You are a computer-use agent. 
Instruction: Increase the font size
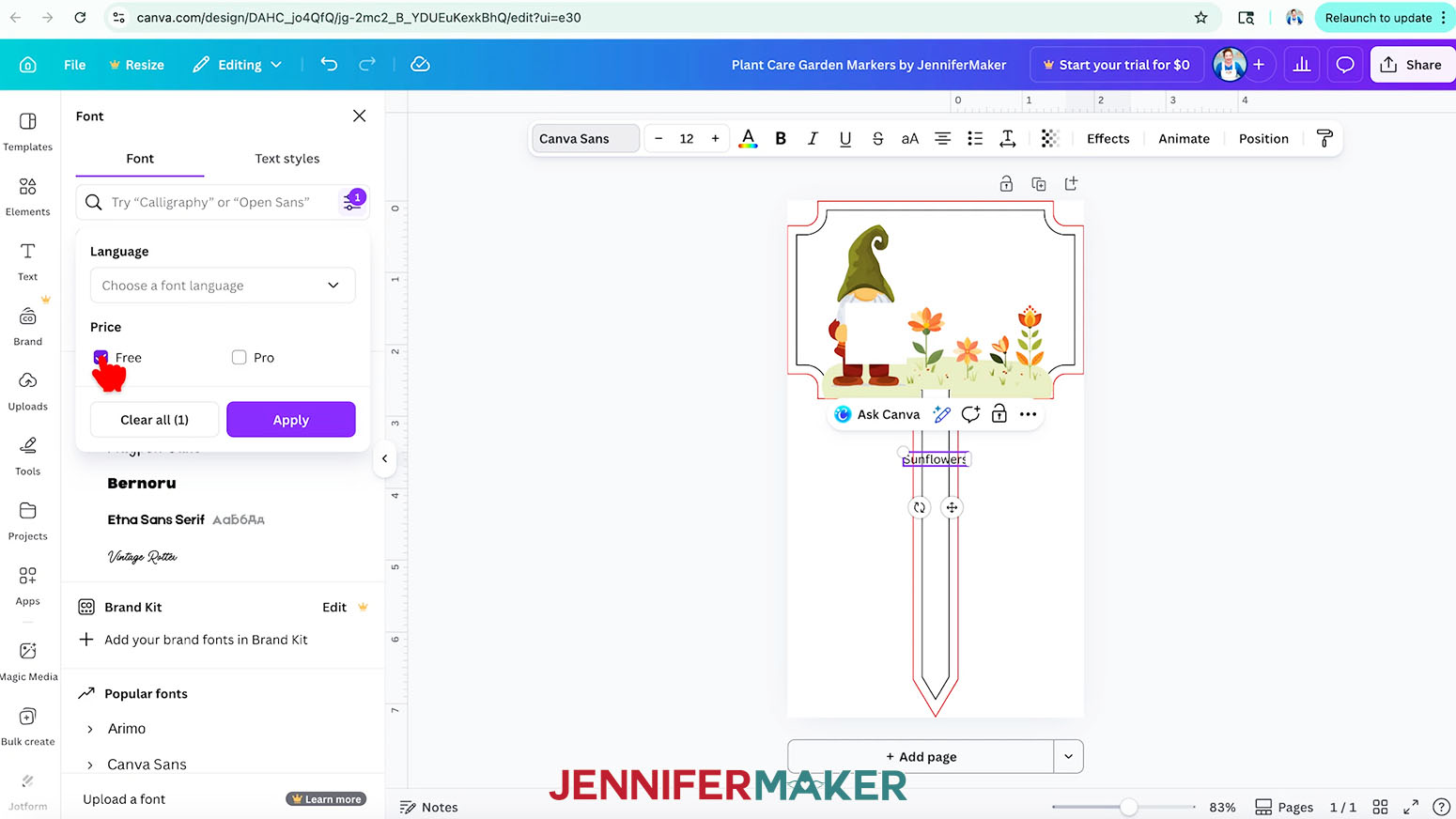point(715,138)
